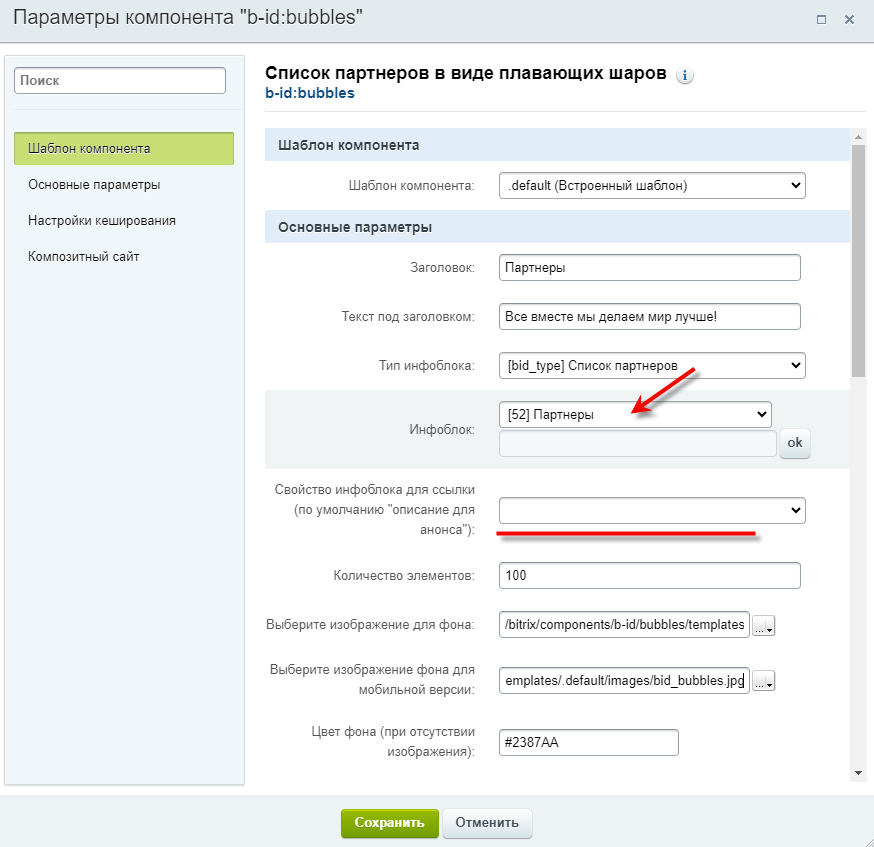
Task: Maximize the component parameters dialog
Action: point(821,20)
